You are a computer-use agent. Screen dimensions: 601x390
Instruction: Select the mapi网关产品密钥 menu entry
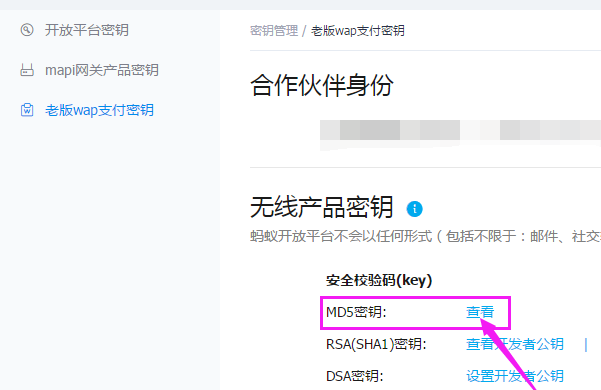[x=102, y=70]
